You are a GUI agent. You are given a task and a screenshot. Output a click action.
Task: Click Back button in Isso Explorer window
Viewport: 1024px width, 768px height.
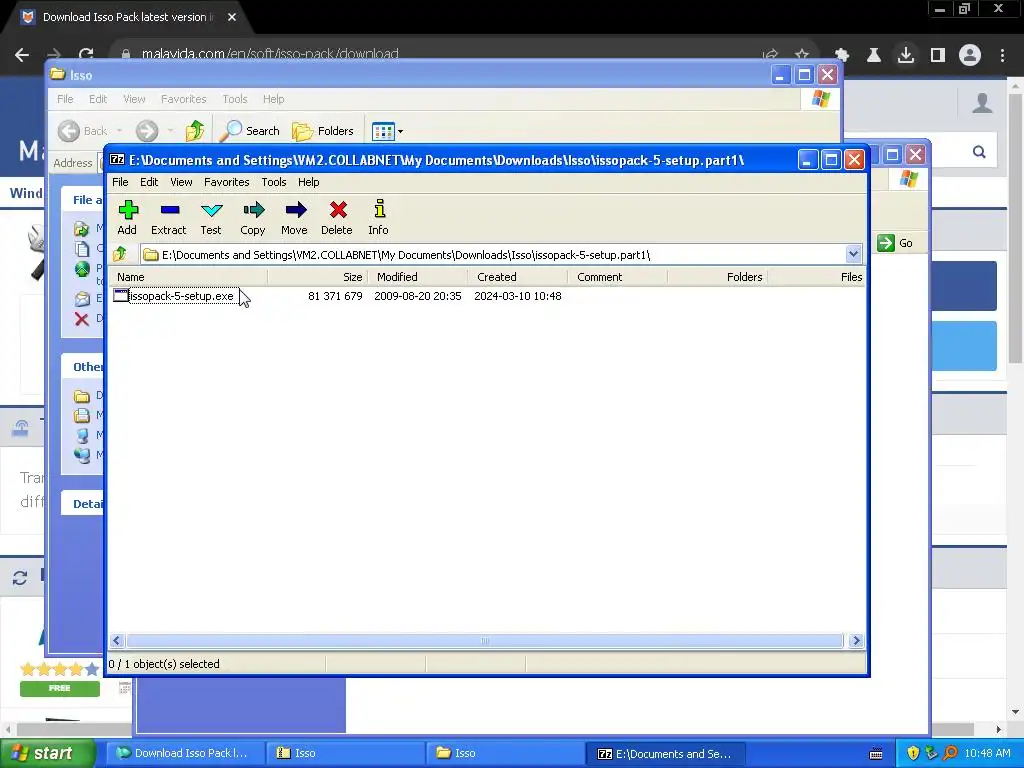(83, 131)
